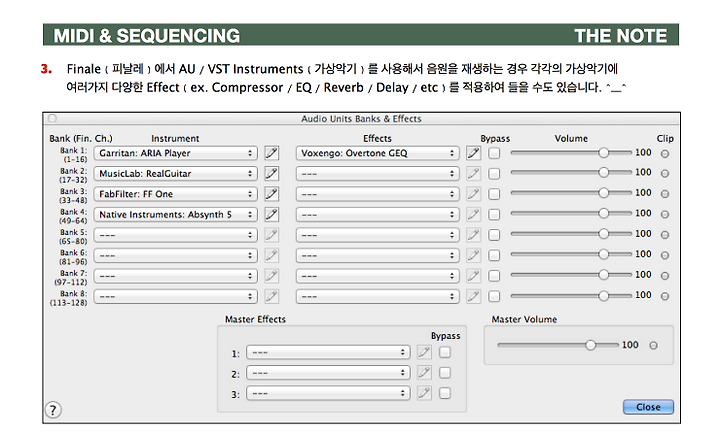This screenshot has height=434, width=720.
Task: Edit Bank 2 RealGuitar instrument (pencil icon)
Action: 271,174
